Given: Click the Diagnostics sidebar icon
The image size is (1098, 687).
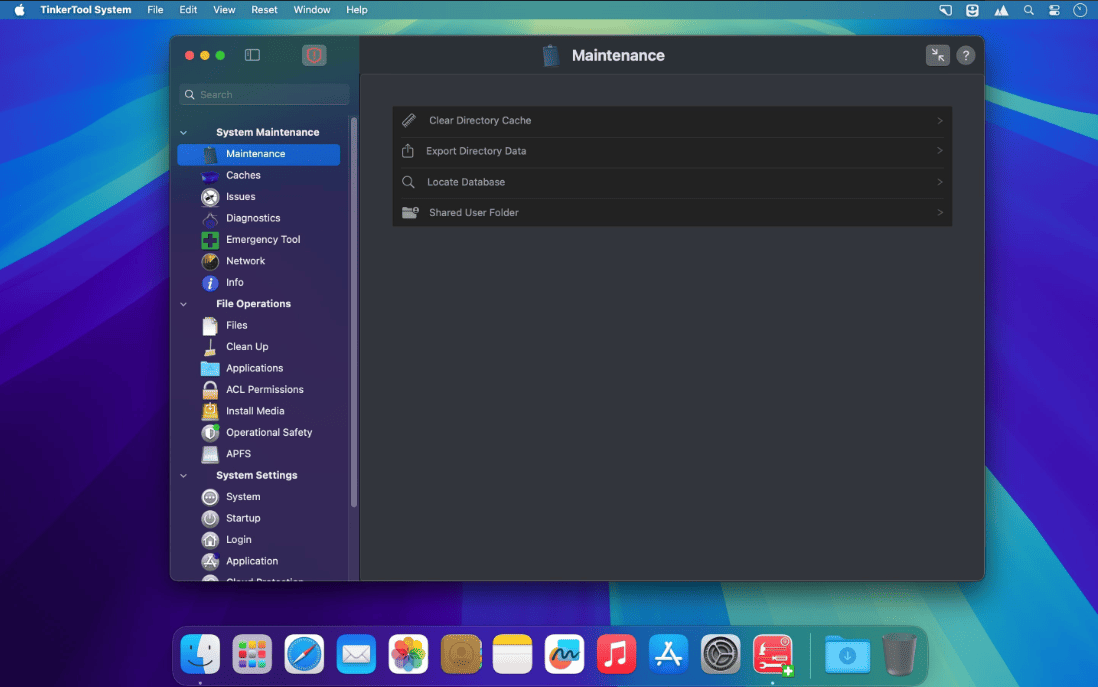Looking at the screenshot, I should coord(210,218).
